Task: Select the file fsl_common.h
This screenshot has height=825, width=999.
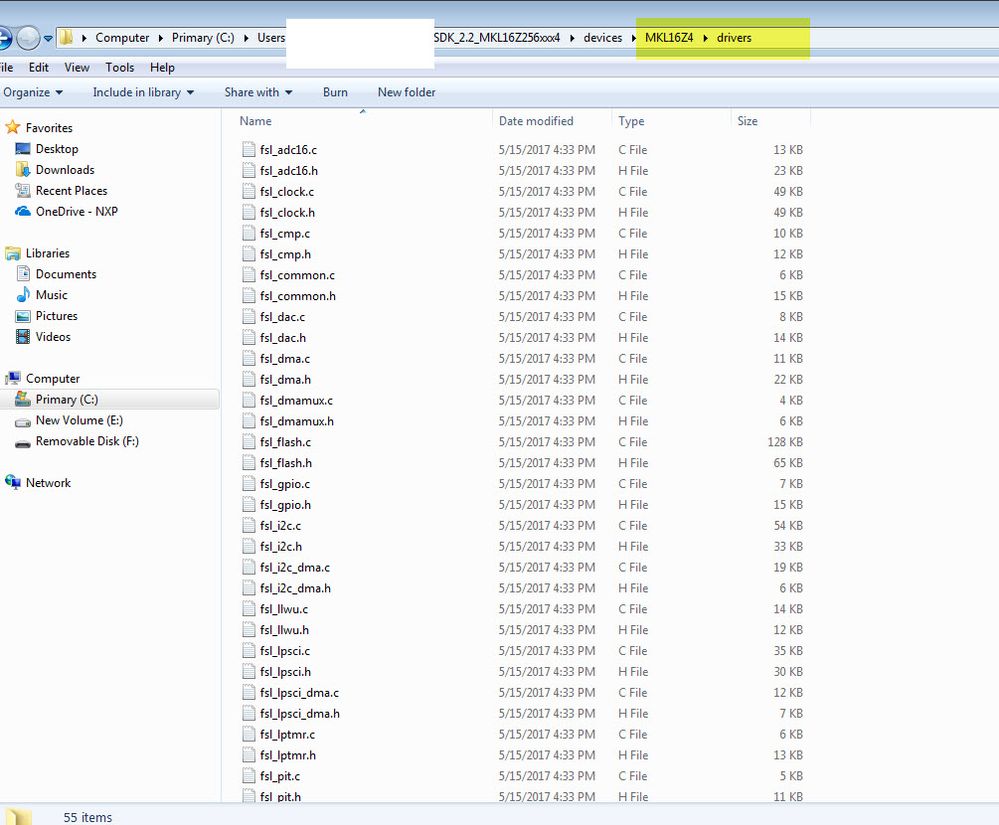Action: tap(298, 296)
